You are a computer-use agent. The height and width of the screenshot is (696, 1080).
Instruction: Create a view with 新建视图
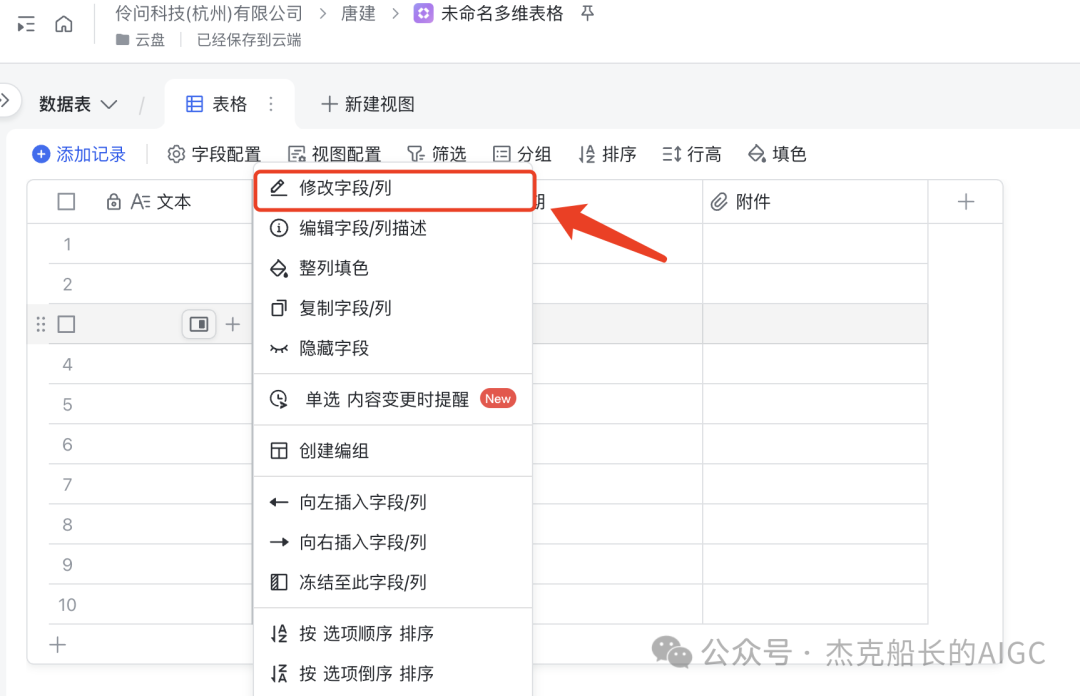pos(368,104)
